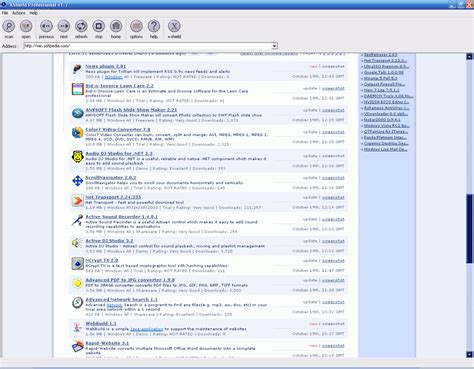Open Advanced PDF to JPG converter link
The width and height of the screenshot is (474, 369).
click(x=130, y=280)
